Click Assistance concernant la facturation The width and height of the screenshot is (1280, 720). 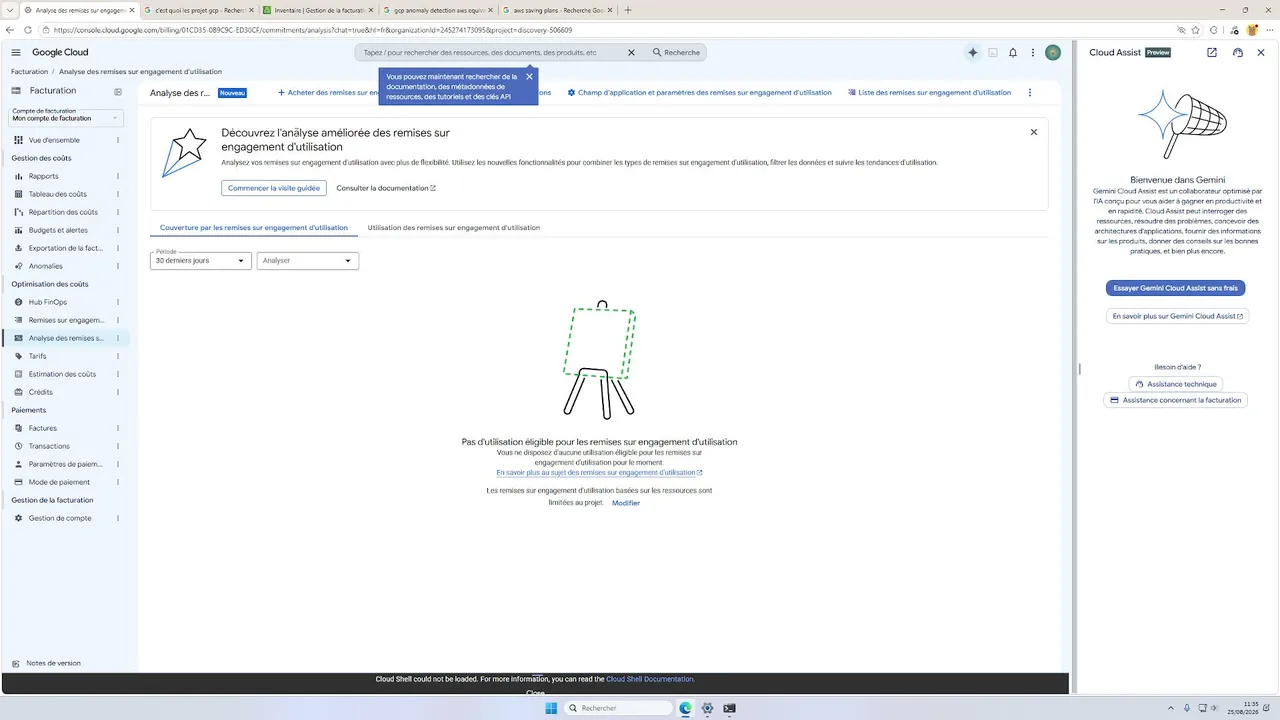pos(1176,400)
